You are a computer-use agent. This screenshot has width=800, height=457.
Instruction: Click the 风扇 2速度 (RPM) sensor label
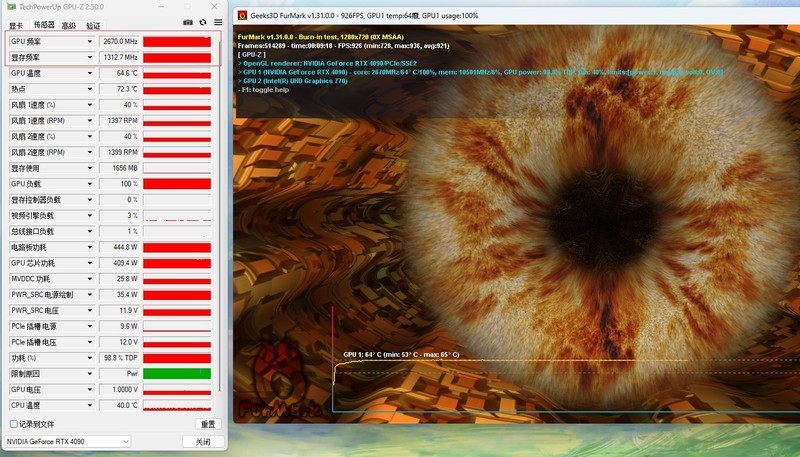[x=38, y=152]
